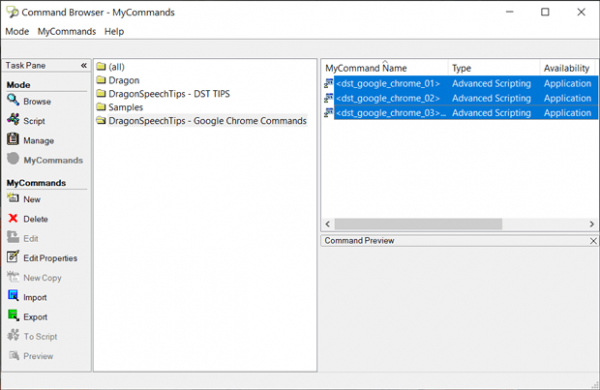
Task: Click the script icon beside dst_google_chrome_03
Action: pyautogui.click(x=328, y=112)
